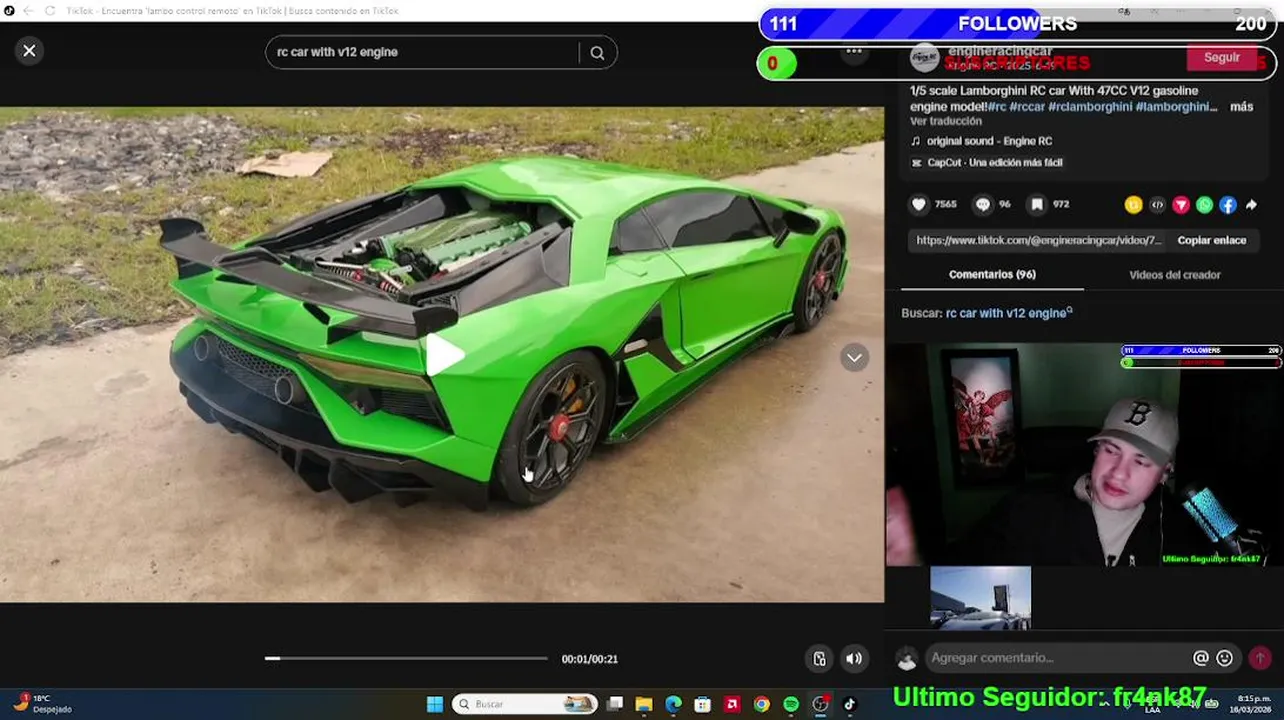Open the weather widget showing 18°C
Image resolution: width=1284 pixels, height=720 pixels.
(x=42, y=703)
